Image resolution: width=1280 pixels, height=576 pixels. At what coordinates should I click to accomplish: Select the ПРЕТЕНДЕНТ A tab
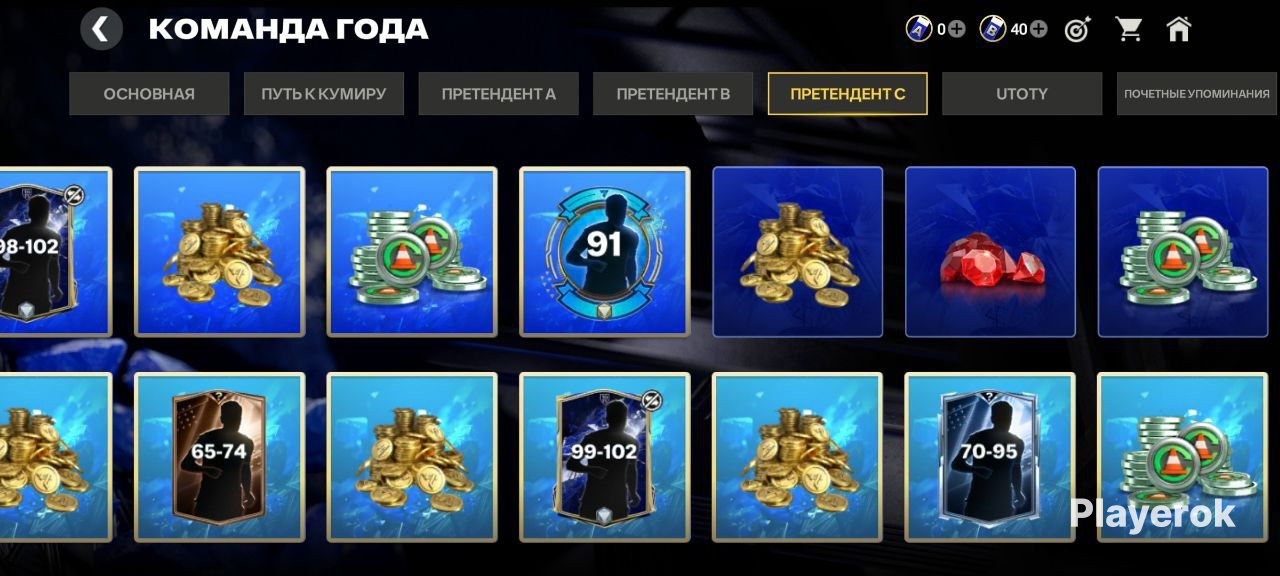click(x=498, y=94)
